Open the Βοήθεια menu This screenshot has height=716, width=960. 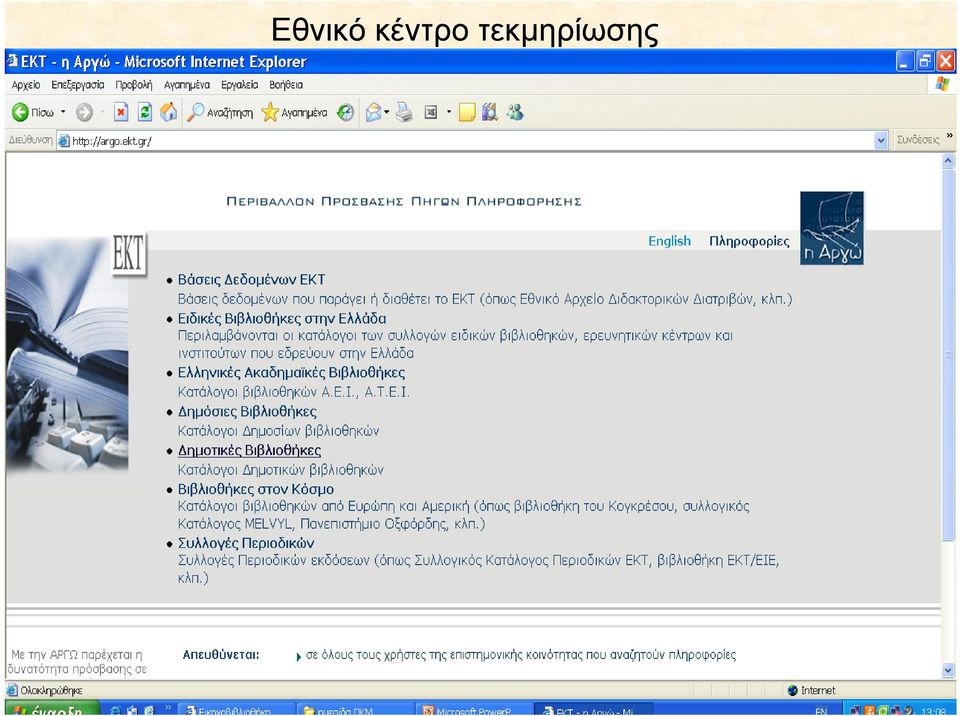(286, 85)
